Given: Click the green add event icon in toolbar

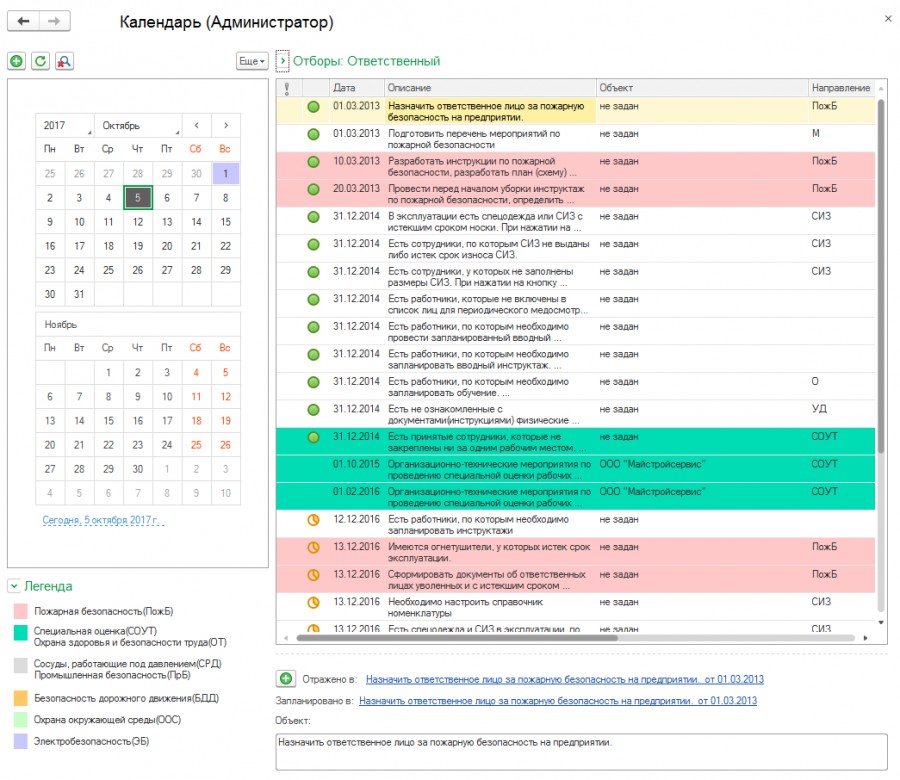Looking at the screenshot, I should click(x=17, y=61).
